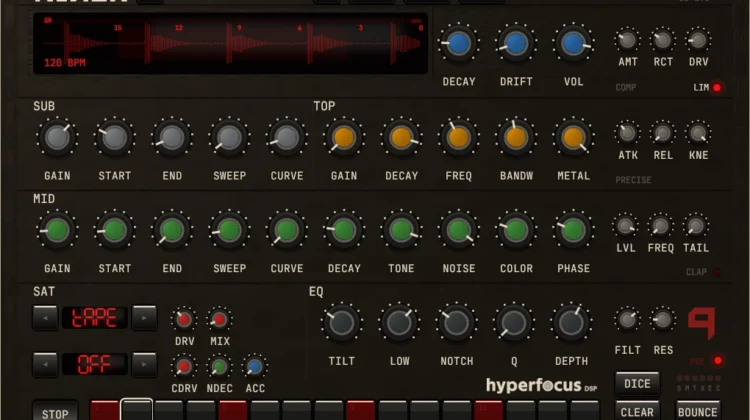Click the BOUNCE button
The width and height of the screenshot is (750, 420).
tap(697, 411)
